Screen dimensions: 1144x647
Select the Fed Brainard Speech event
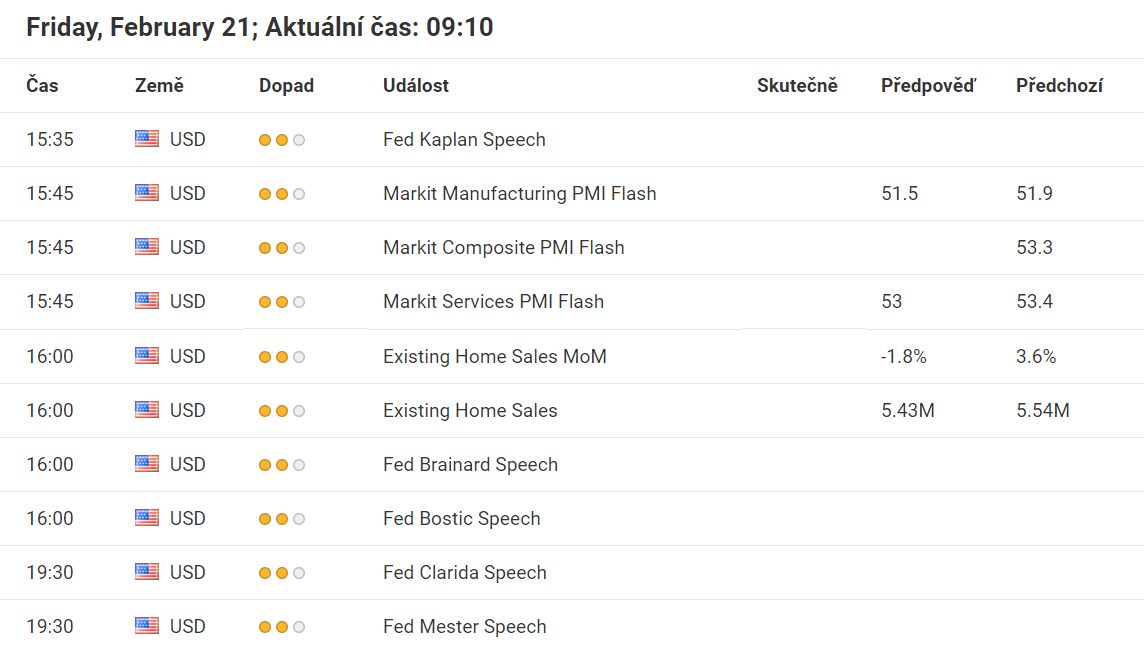tap(470, 465)
